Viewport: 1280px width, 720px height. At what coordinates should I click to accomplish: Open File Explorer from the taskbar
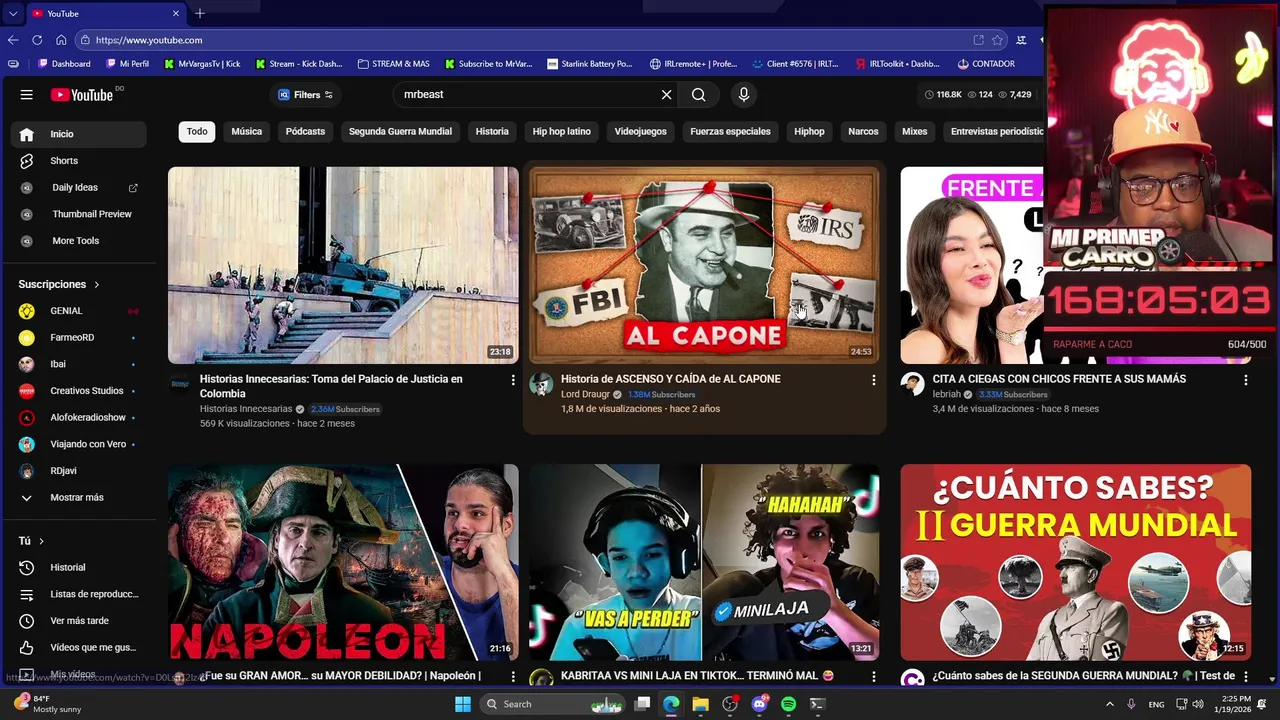pos(700,704)
